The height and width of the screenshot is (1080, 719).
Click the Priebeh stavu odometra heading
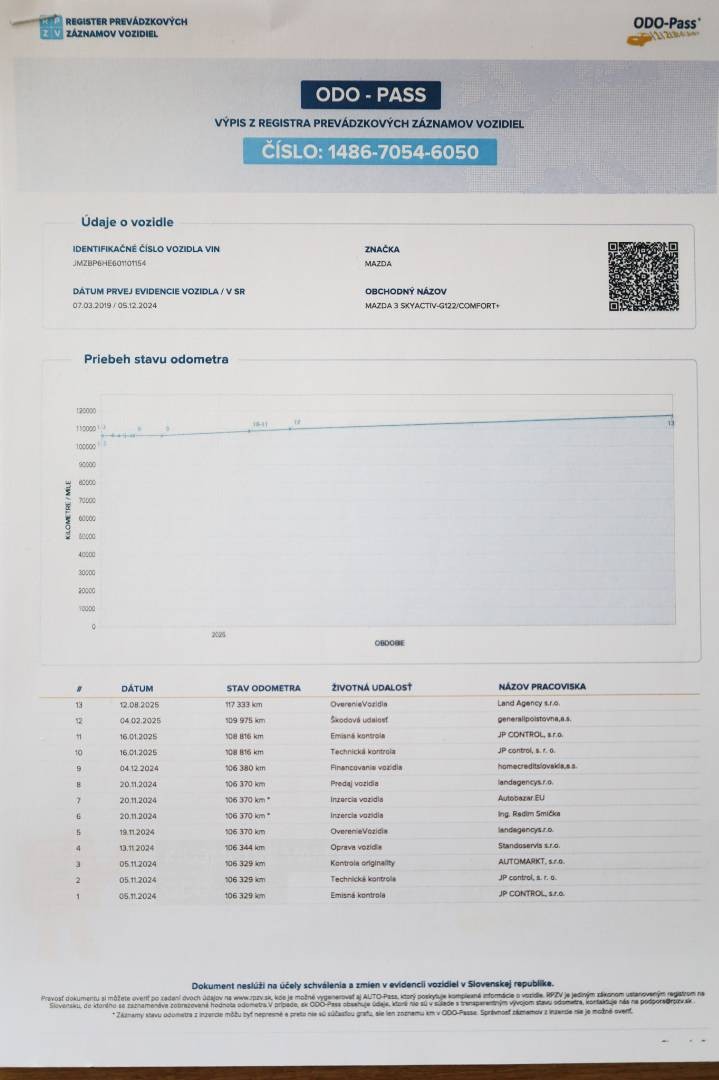(x=156, y=359)
